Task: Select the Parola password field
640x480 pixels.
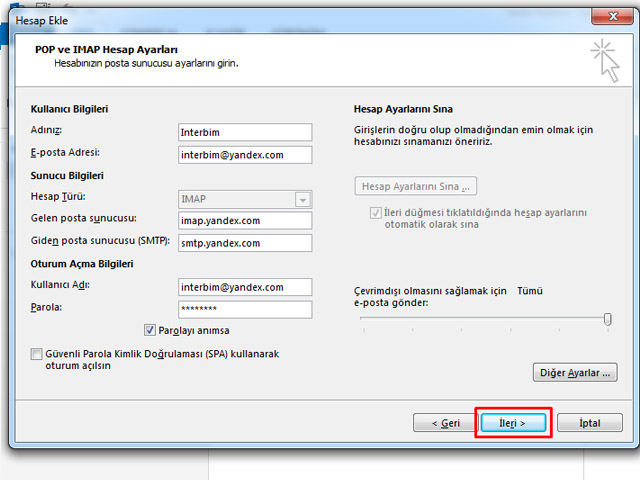Action: tap(245, 309)
